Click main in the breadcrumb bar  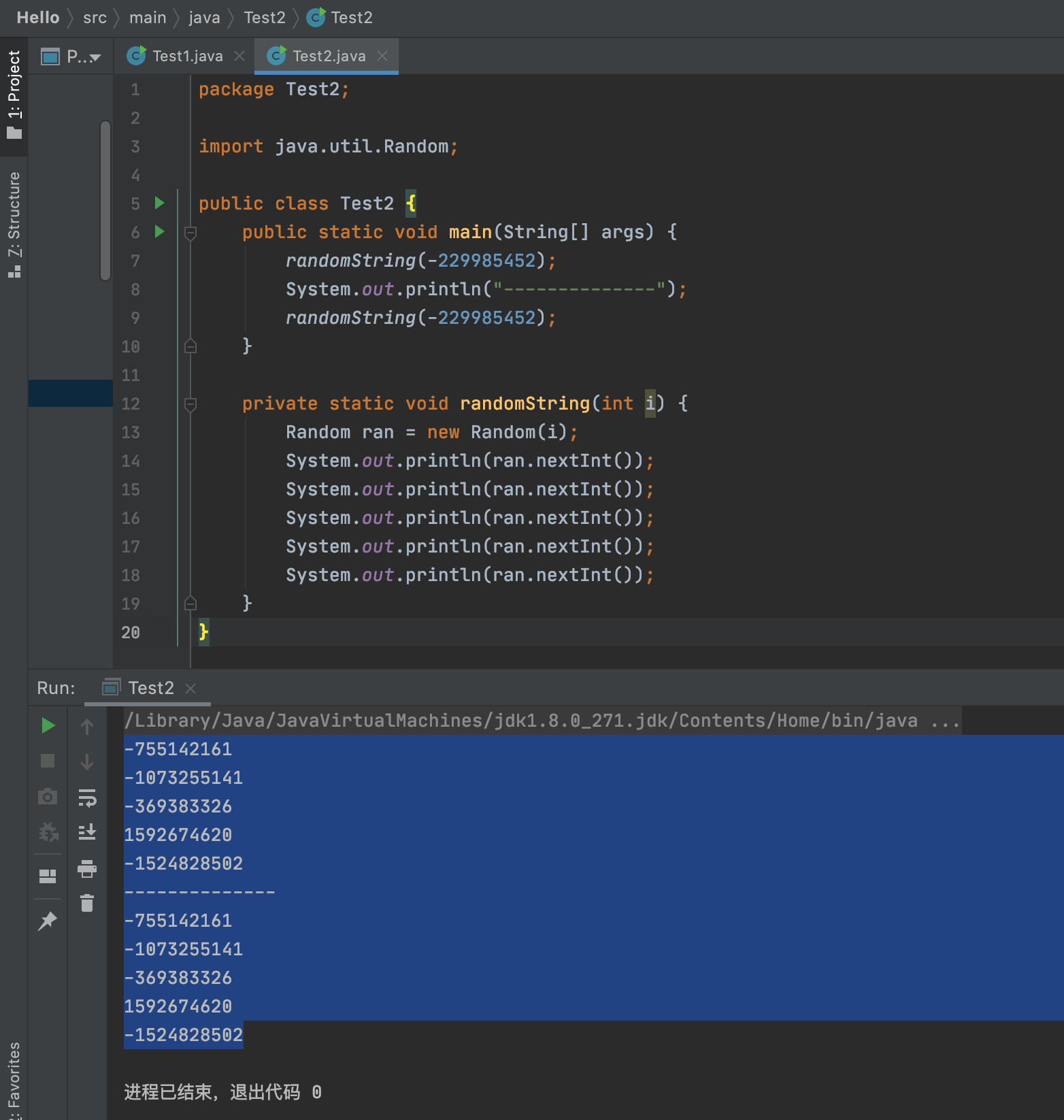[x=148, y=18]
